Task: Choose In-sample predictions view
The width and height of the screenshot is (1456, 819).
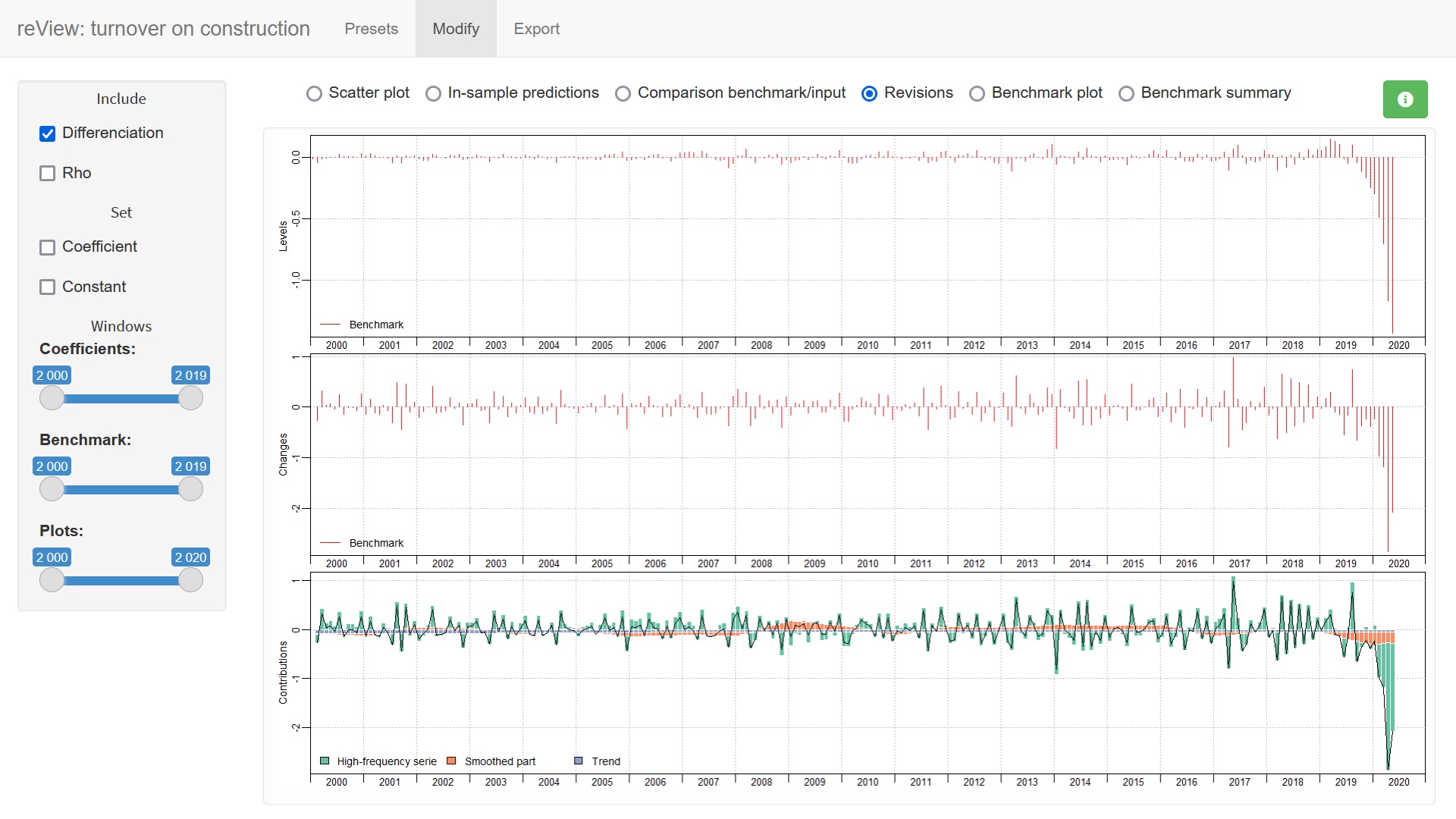Action: coord(433,93)
